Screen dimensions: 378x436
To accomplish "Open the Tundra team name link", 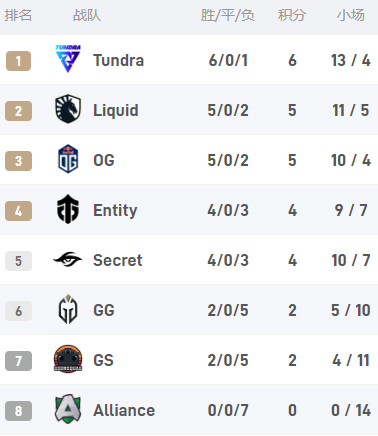I will pyautogui.click(x=118, y=60).
